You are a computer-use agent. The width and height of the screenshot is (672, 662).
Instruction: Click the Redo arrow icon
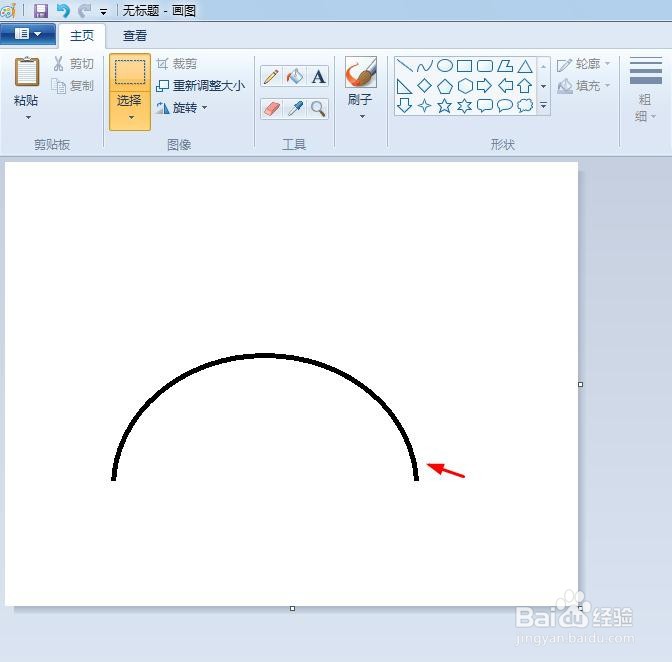click(85, 11)
